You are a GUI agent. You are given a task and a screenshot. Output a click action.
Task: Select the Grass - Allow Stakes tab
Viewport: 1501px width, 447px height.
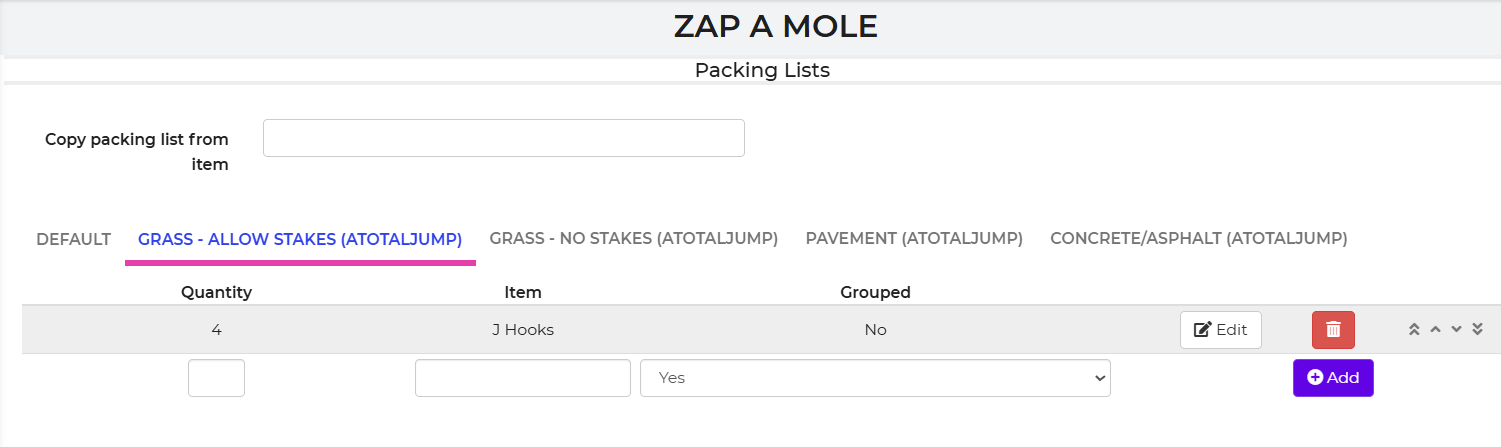[300, 239]
